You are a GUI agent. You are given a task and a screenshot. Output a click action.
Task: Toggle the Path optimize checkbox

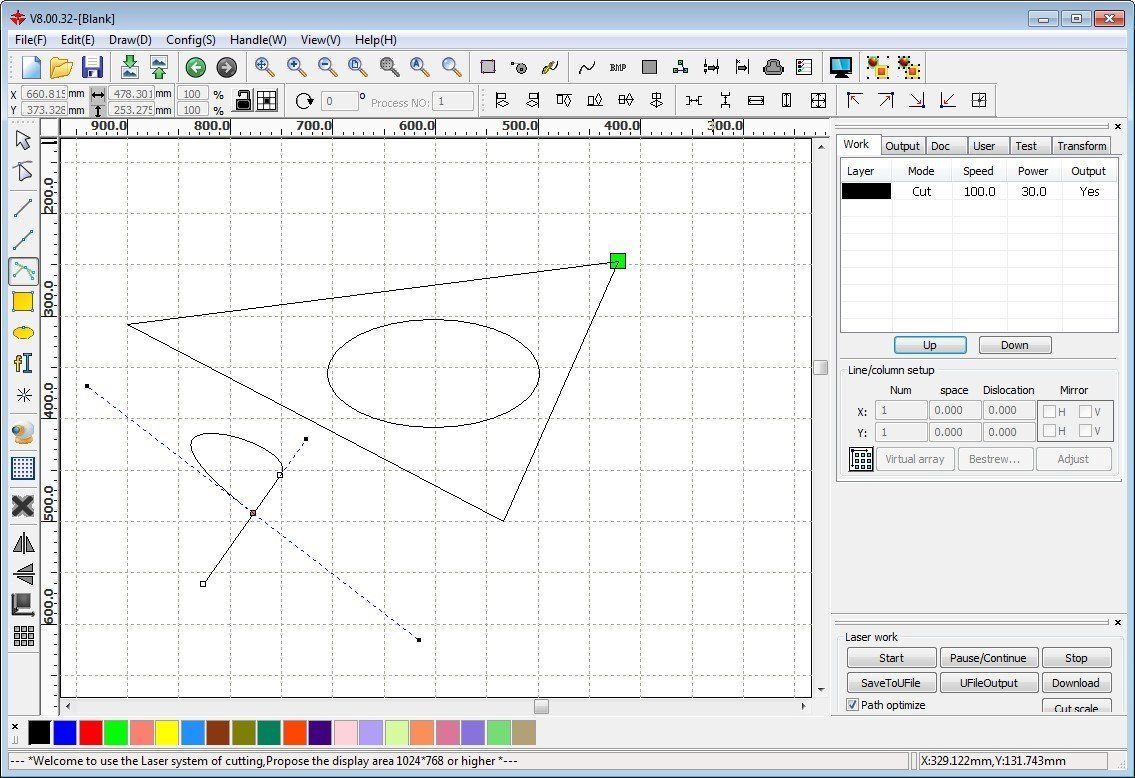click(x=853, y=705)
